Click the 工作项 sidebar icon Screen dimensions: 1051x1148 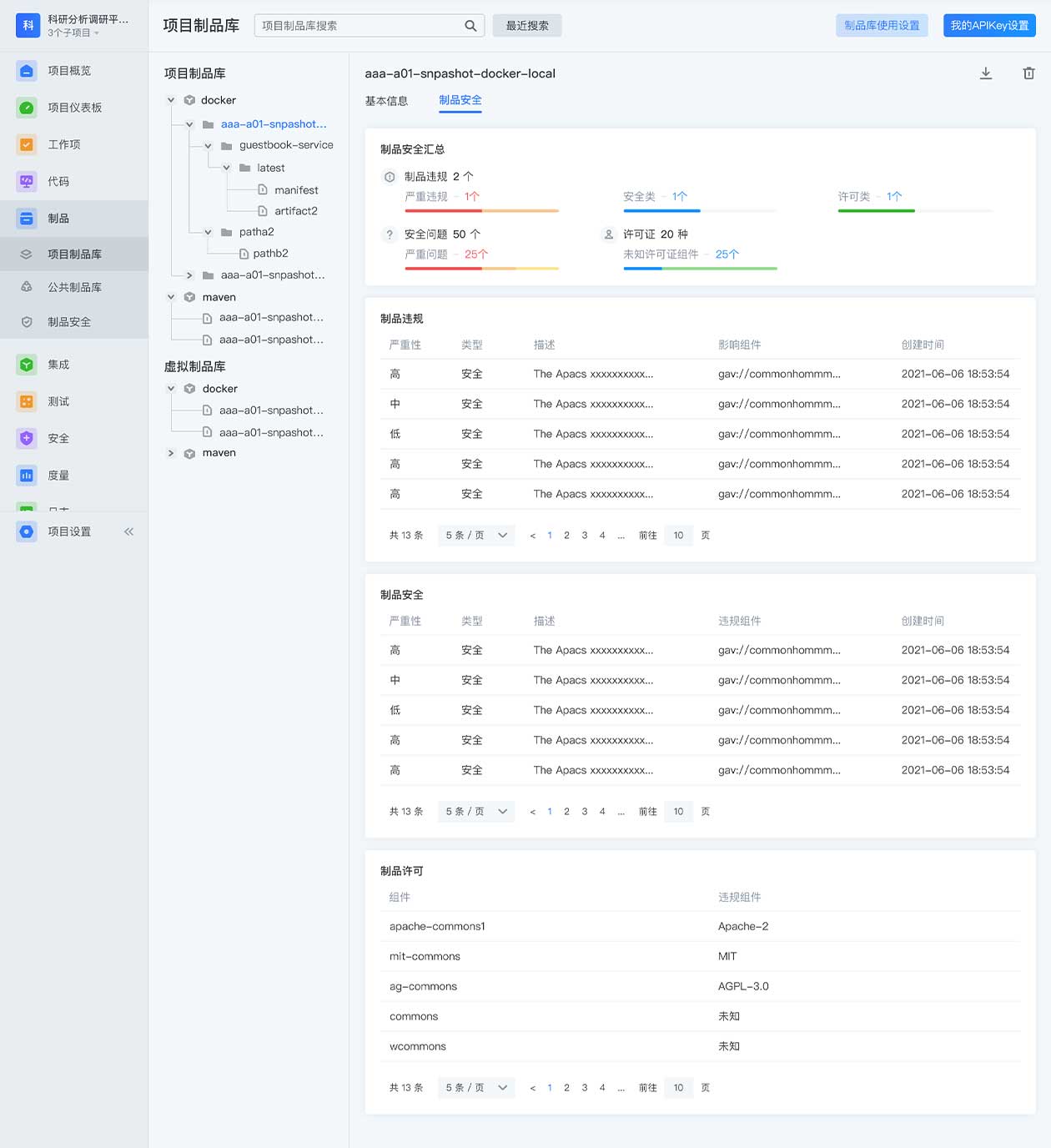click(27, 144)
